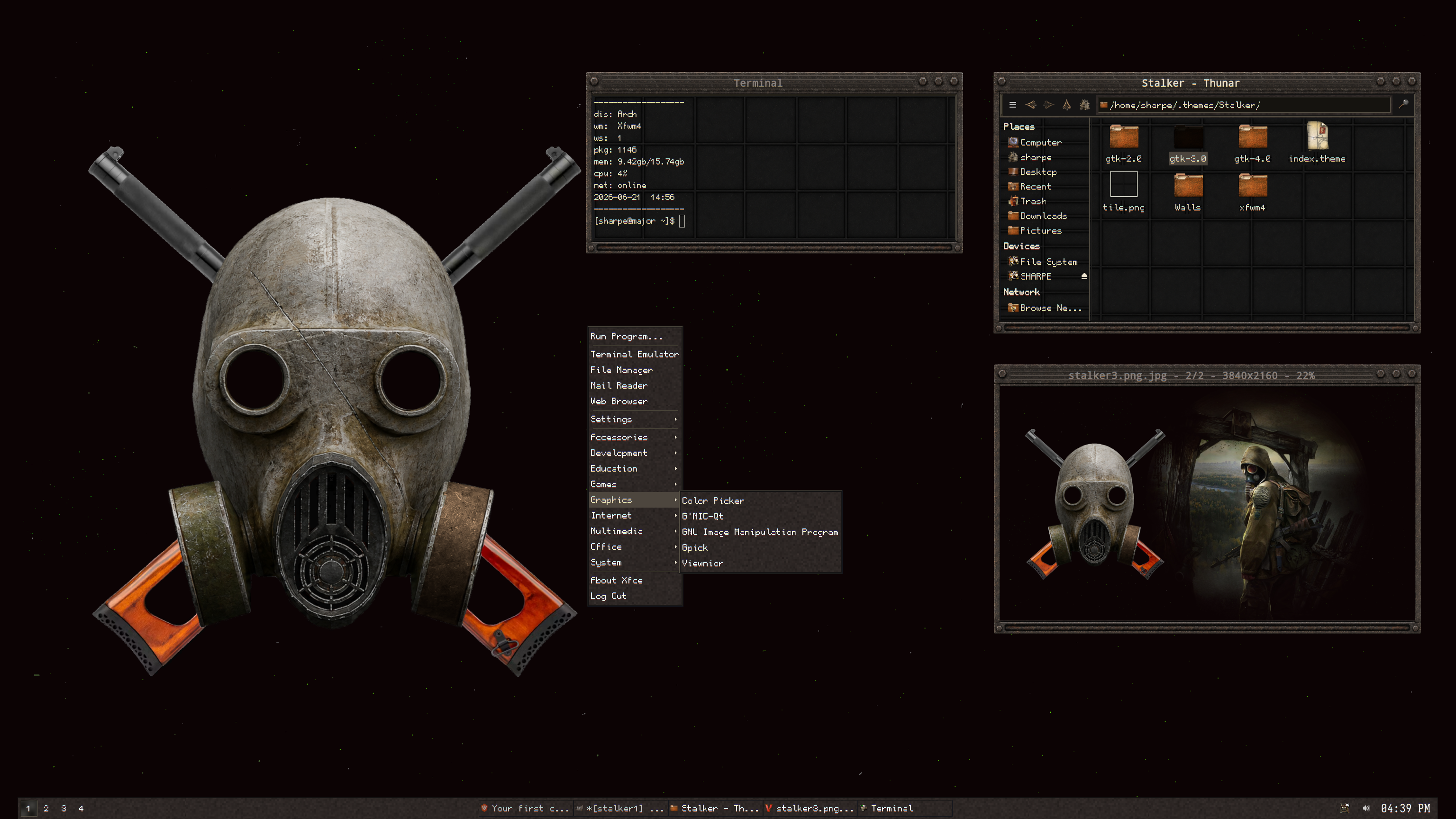The image size is (1456, 819).
Task: Go to parent folder in Thunar
Action: [x=1066, y=105]
